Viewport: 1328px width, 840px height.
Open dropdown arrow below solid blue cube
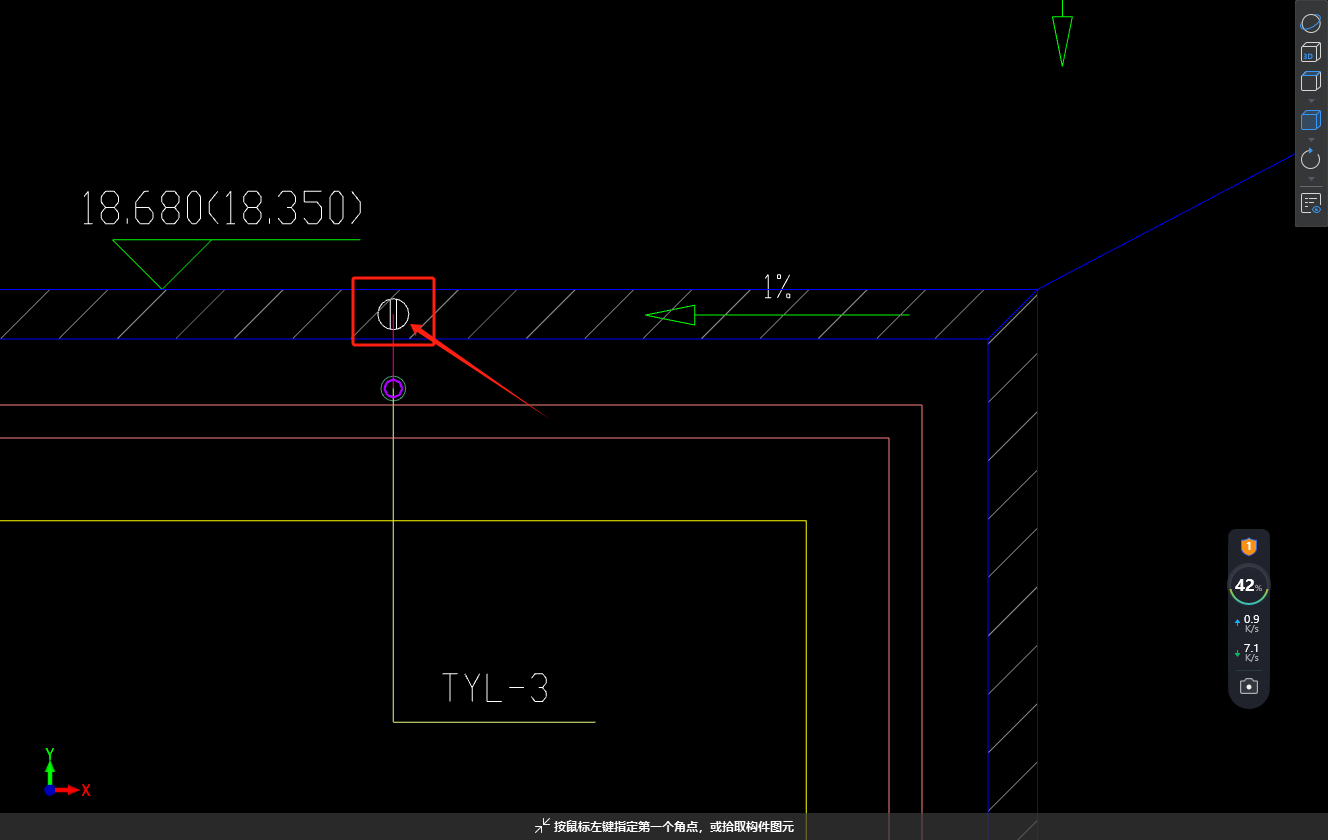[x=1311, y=140]
